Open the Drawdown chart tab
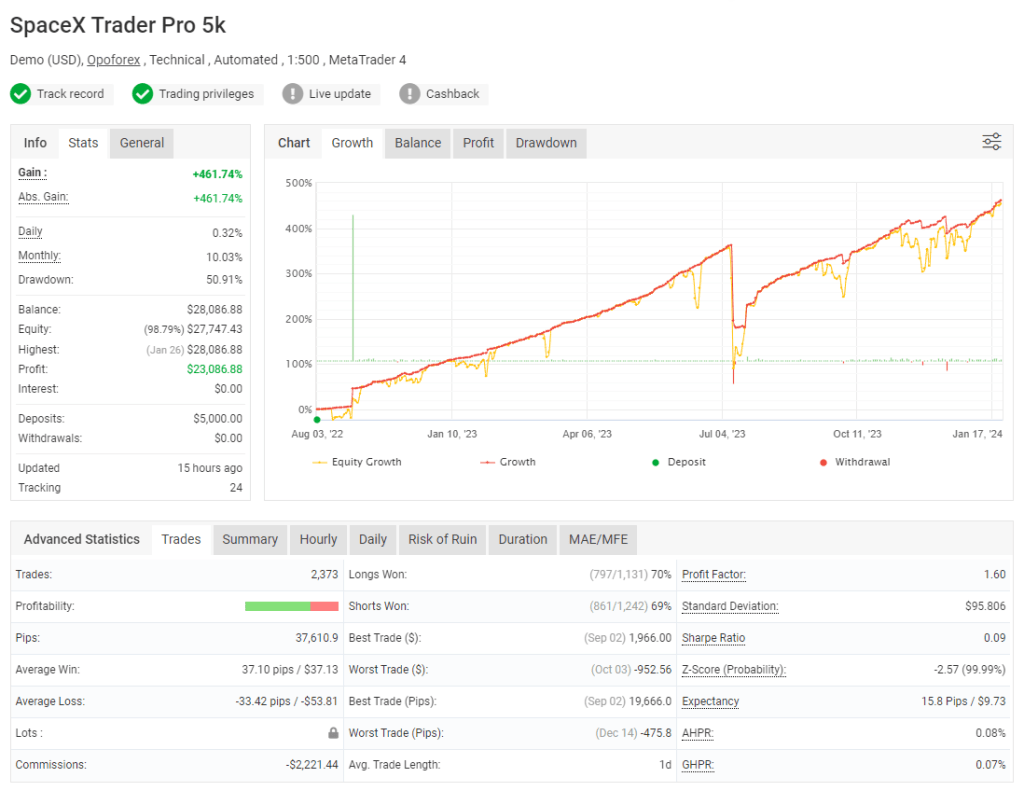This screenshot has height=791, width=1024. click(545, 143)
